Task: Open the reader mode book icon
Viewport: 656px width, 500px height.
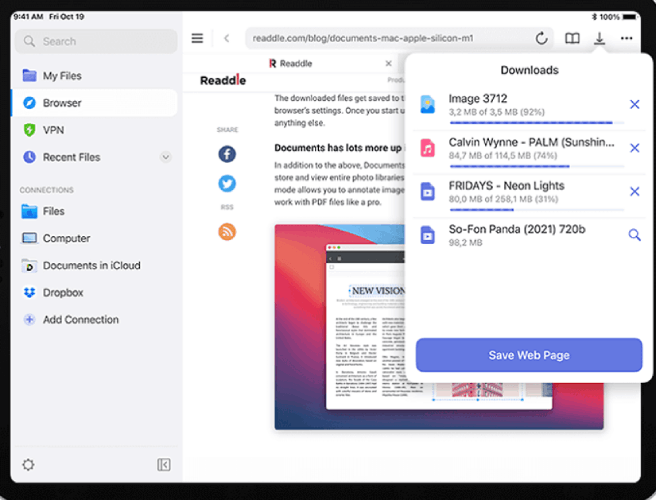Action: (572, 38)
